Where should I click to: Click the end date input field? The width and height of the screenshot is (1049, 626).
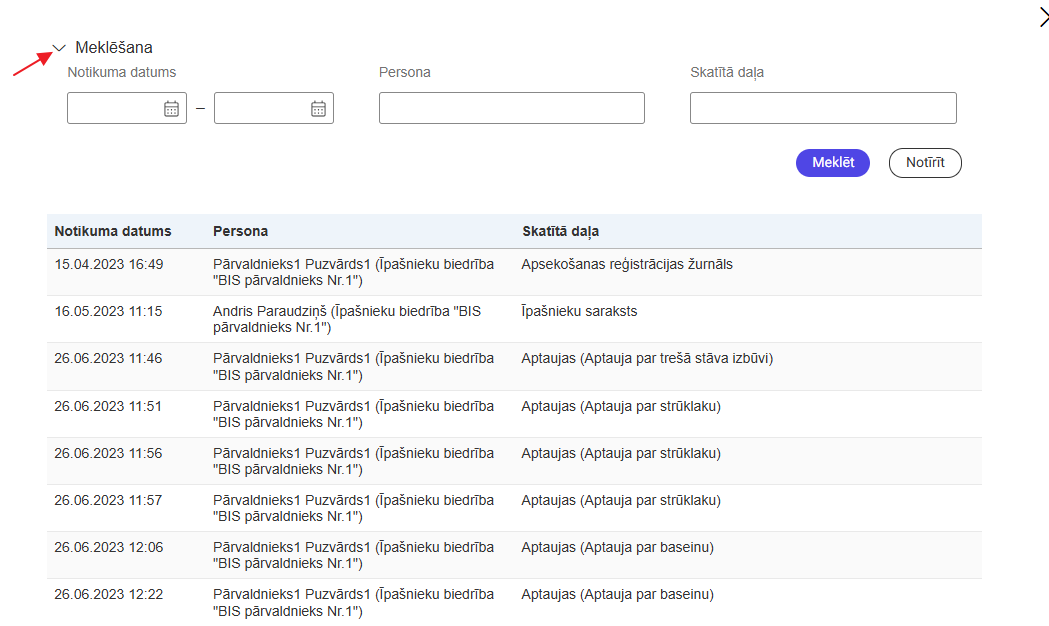coord(260,109)
